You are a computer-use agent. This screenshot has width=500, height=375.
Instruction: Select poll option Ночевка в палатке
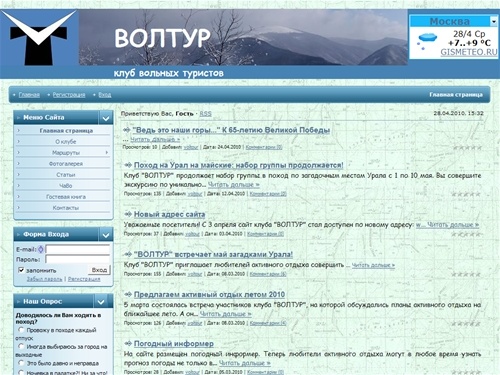21,372
